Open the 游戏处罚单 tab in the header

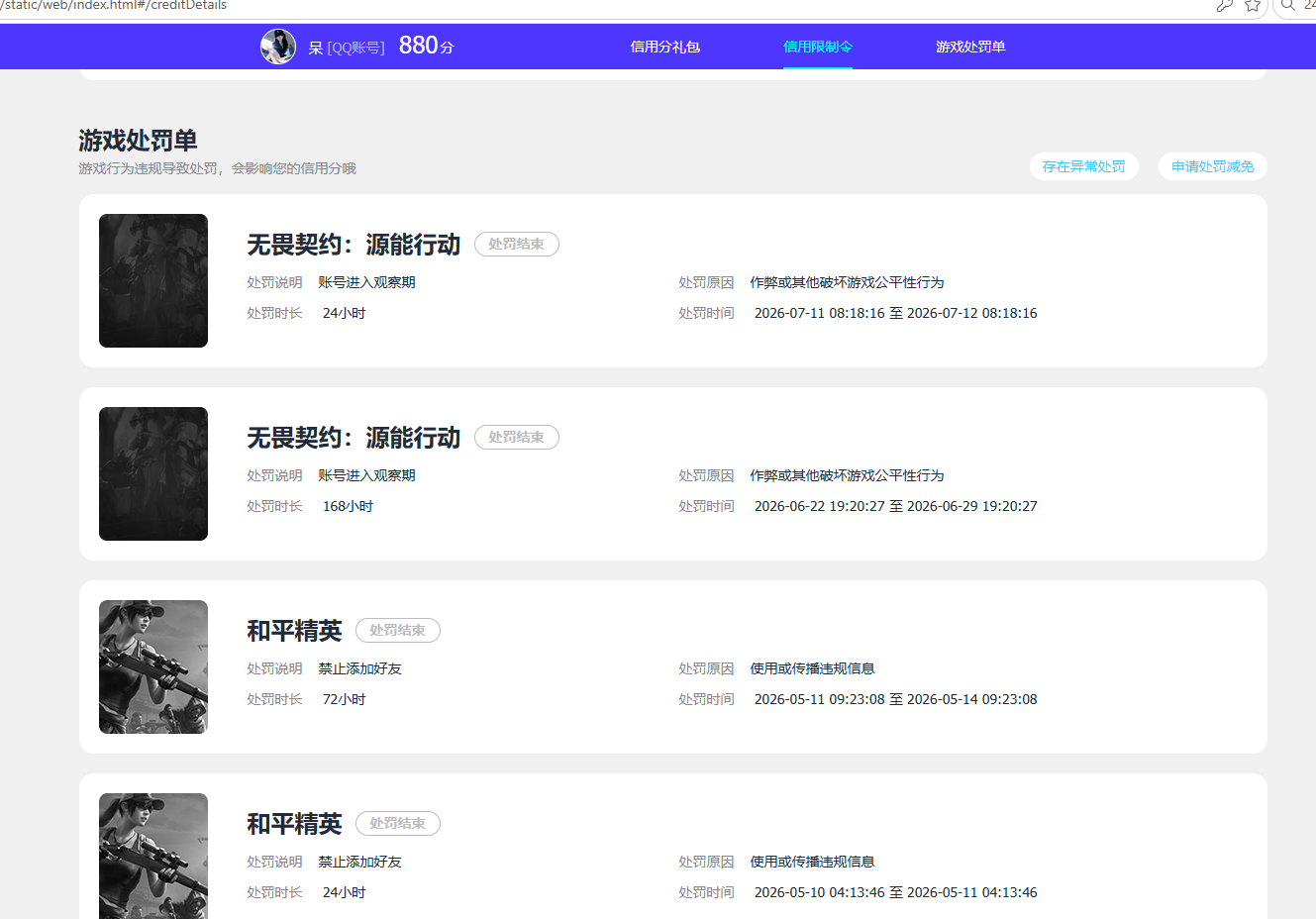pos(970,47)
